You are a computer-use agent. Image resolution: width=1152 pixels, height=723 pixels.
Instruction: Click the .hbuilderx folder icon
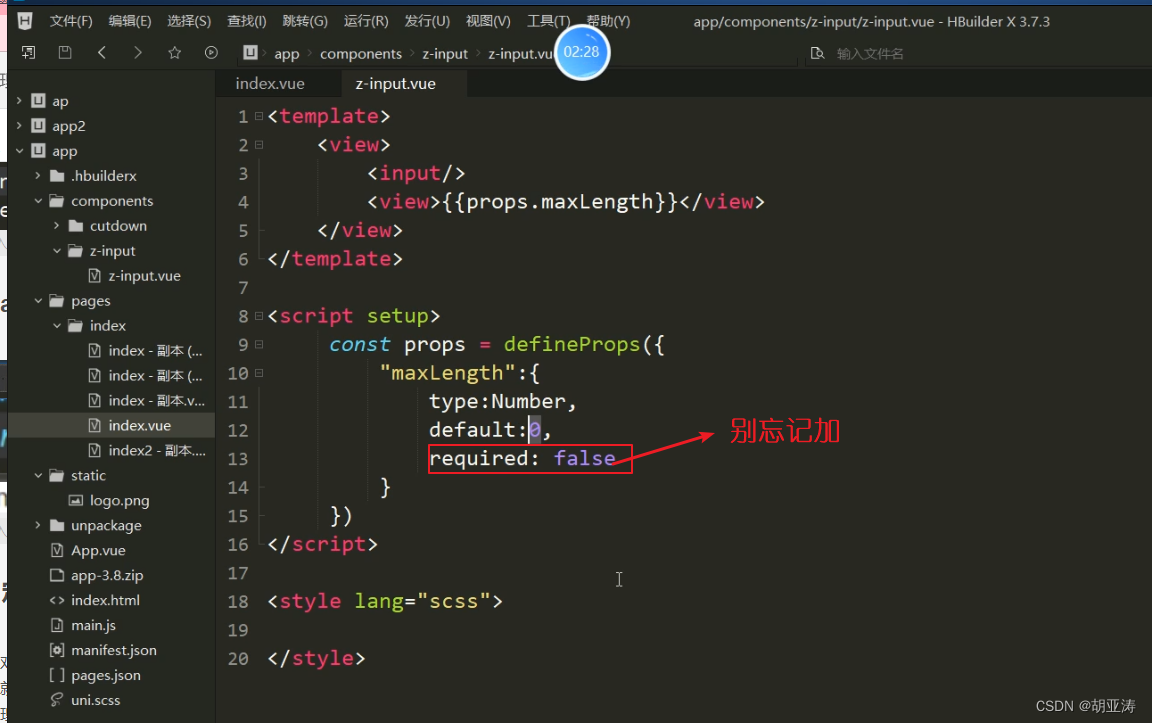click(x=57, y=176)
